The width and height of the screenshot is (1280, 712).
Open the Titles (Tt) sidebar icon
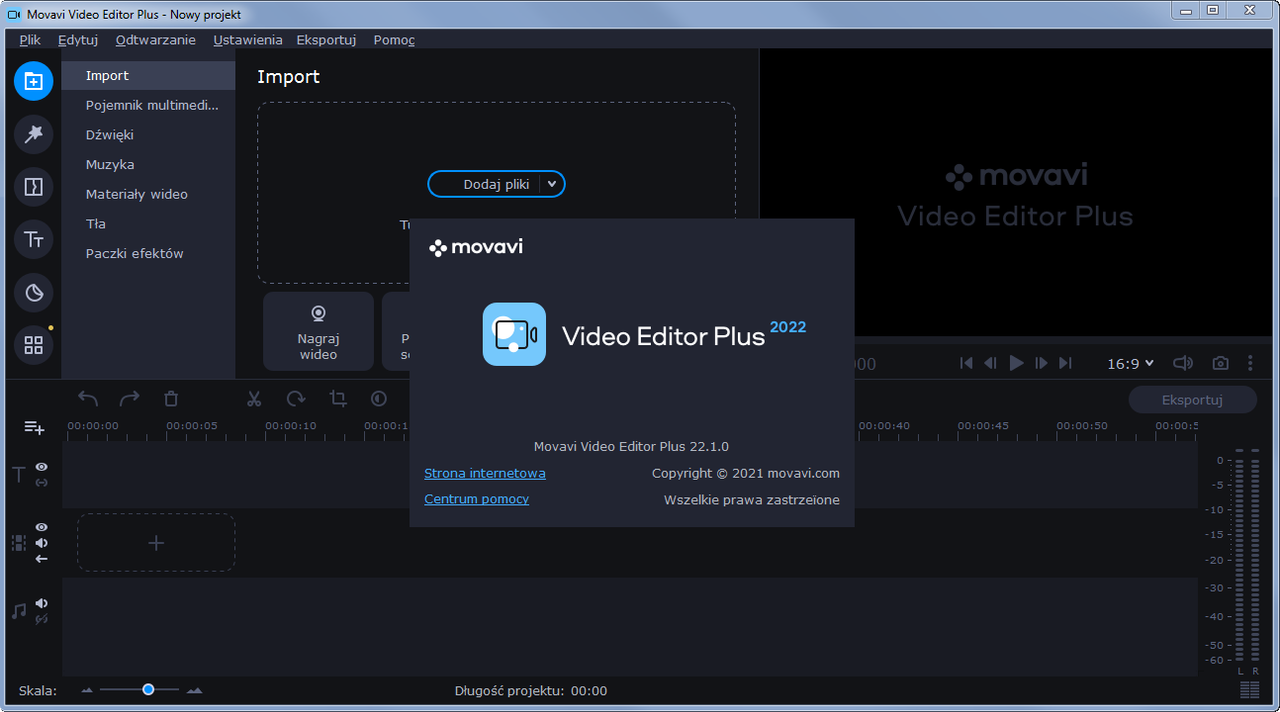pos(33,239)
